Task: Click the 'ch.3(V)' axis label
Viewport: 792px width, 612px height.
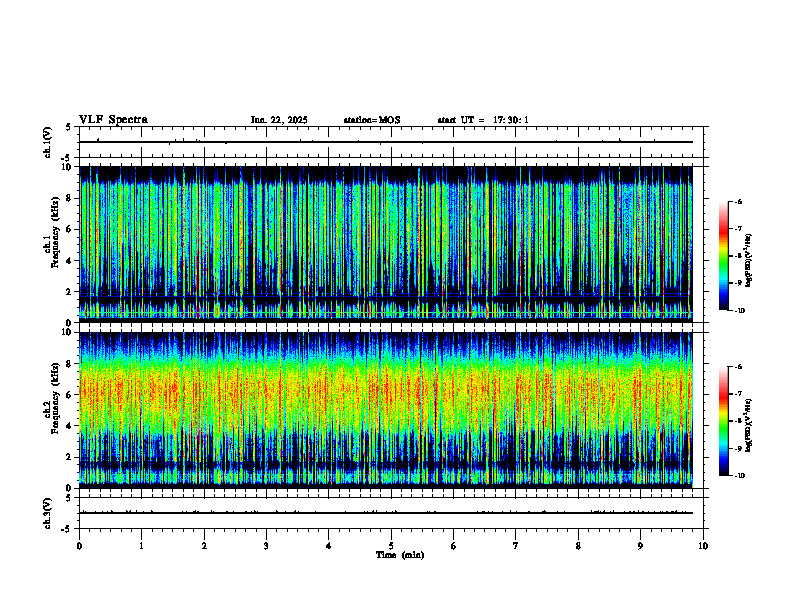Action: pos(48,513)
